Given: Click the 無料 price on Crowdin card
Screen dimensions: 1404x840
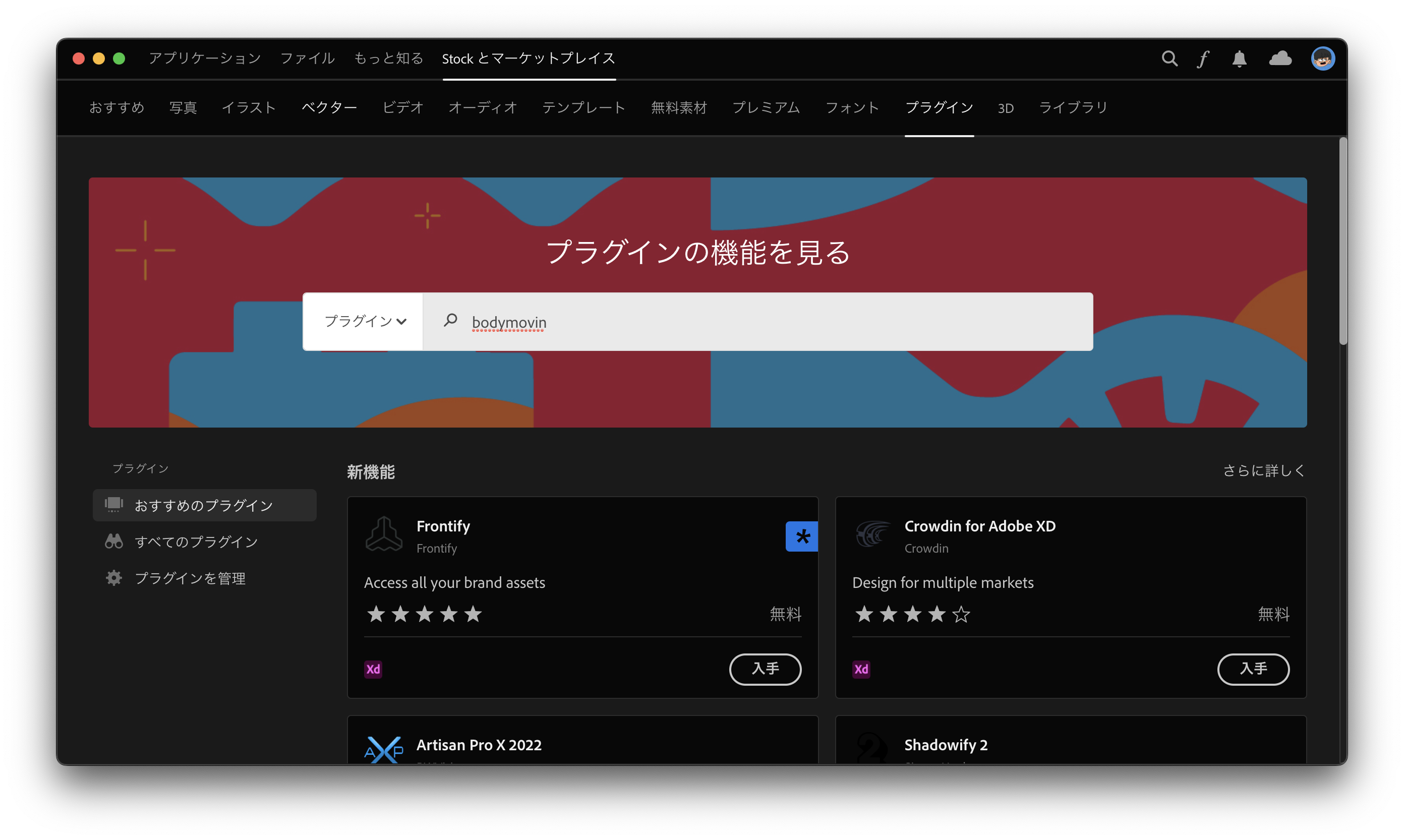Looking at the screenshot, I should 1274,614.
